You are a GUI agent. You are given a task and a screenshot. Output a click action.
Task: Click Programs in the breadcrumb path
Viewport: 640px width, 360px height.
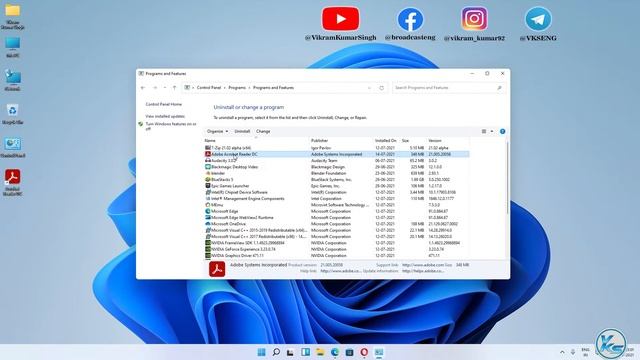tap(237, 88)
